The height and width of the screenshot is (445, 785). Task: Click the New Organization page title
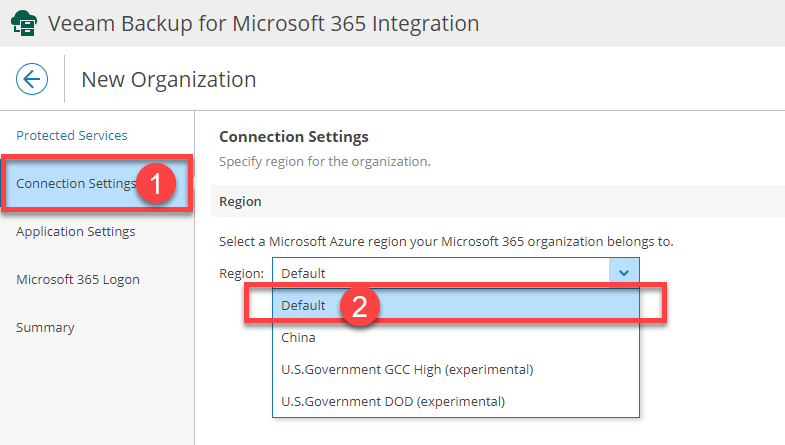tap(168, 79)
